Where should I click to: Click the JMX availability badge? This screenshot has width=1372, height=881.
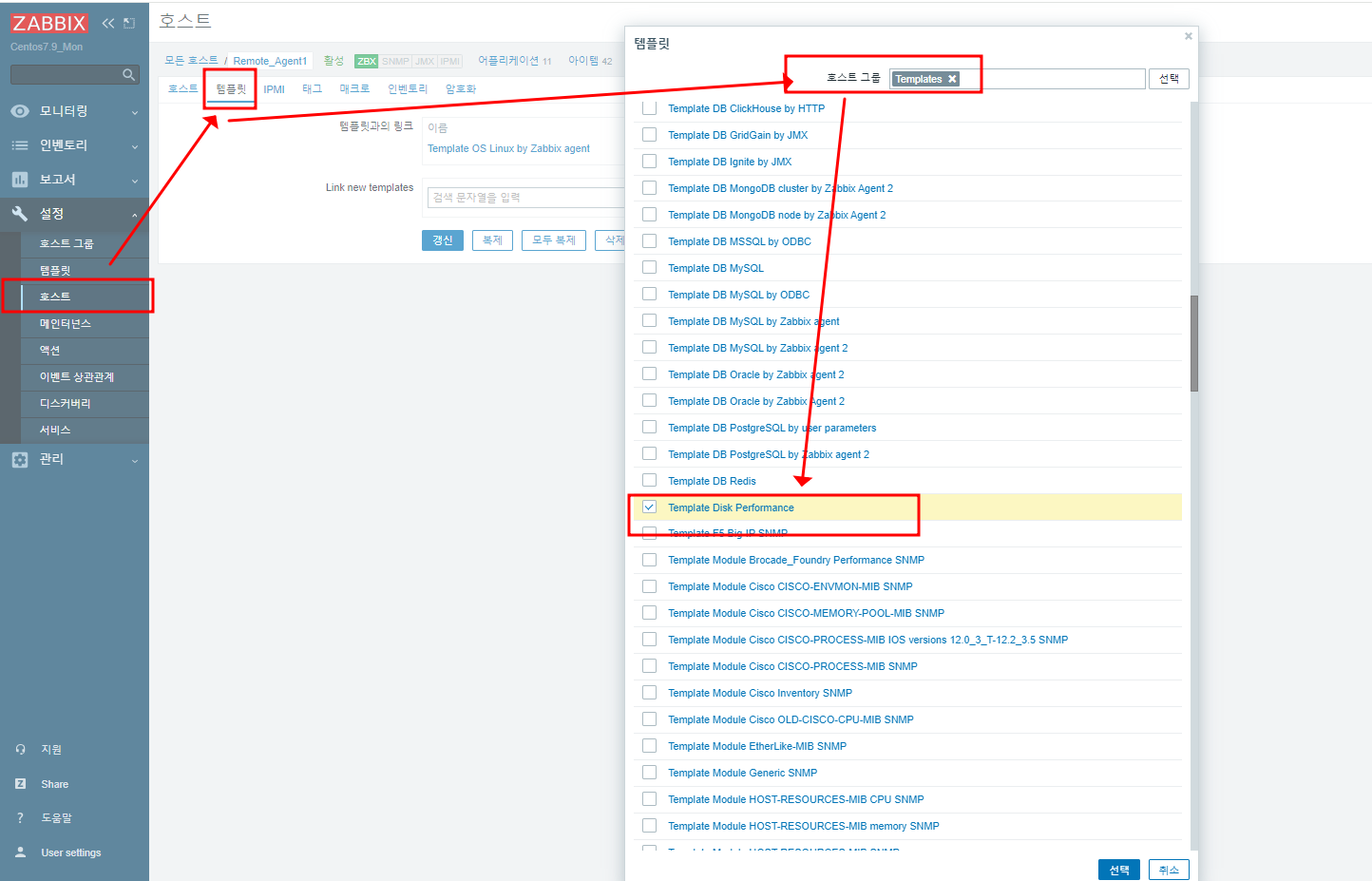(425, 61)
